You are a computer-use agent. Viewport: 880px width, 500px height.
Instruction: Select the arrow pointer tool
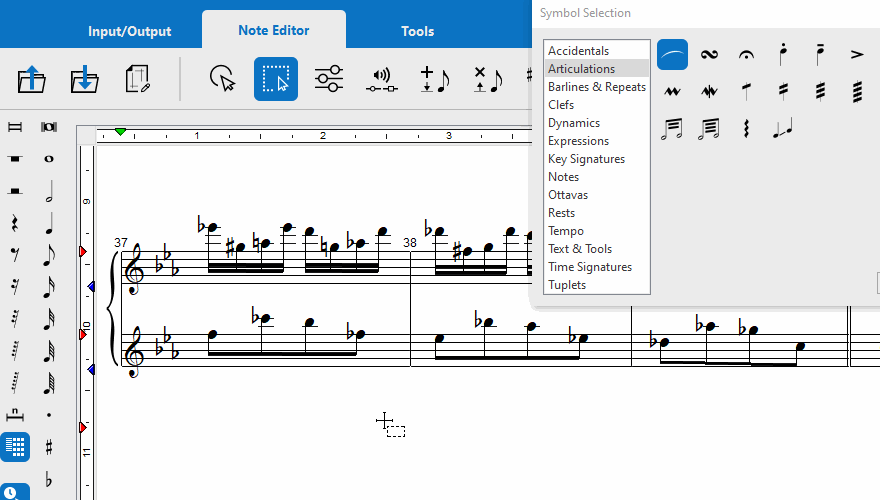click(222, 79)
